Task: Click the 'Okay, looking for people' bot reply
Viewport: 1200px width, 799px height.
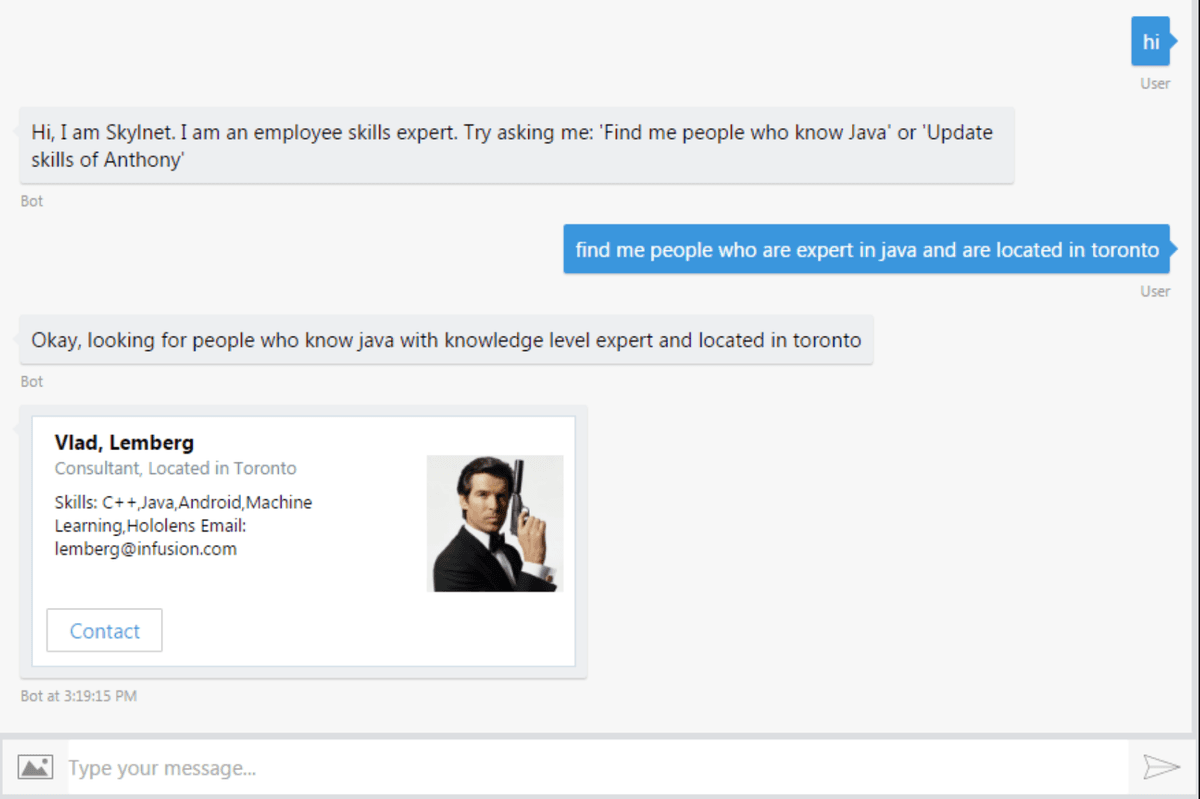Action: (x=446, y=340)
